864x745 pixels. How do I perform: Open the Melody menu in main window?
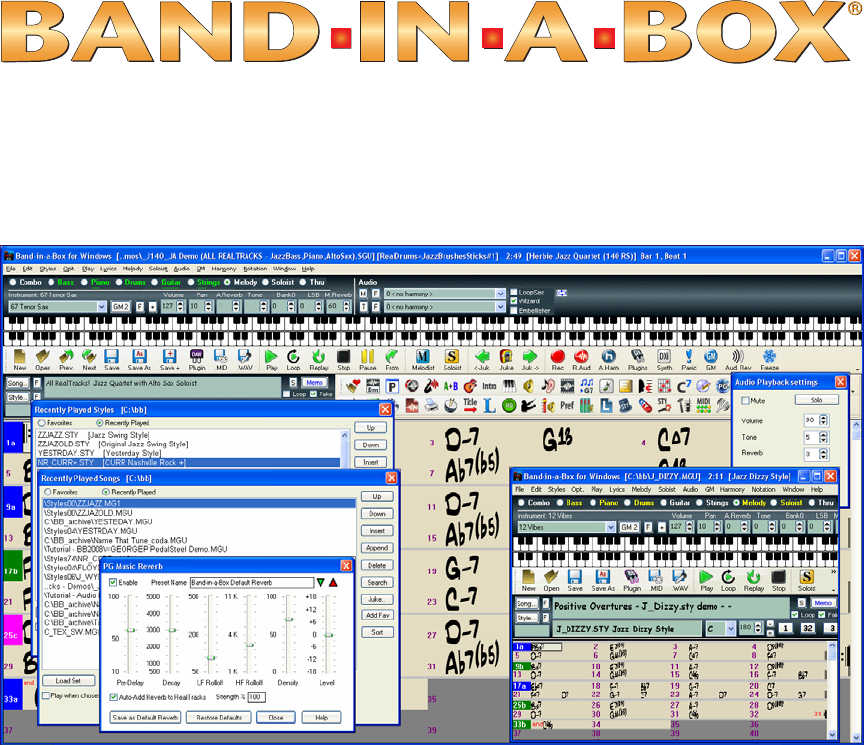coord(132,269)
